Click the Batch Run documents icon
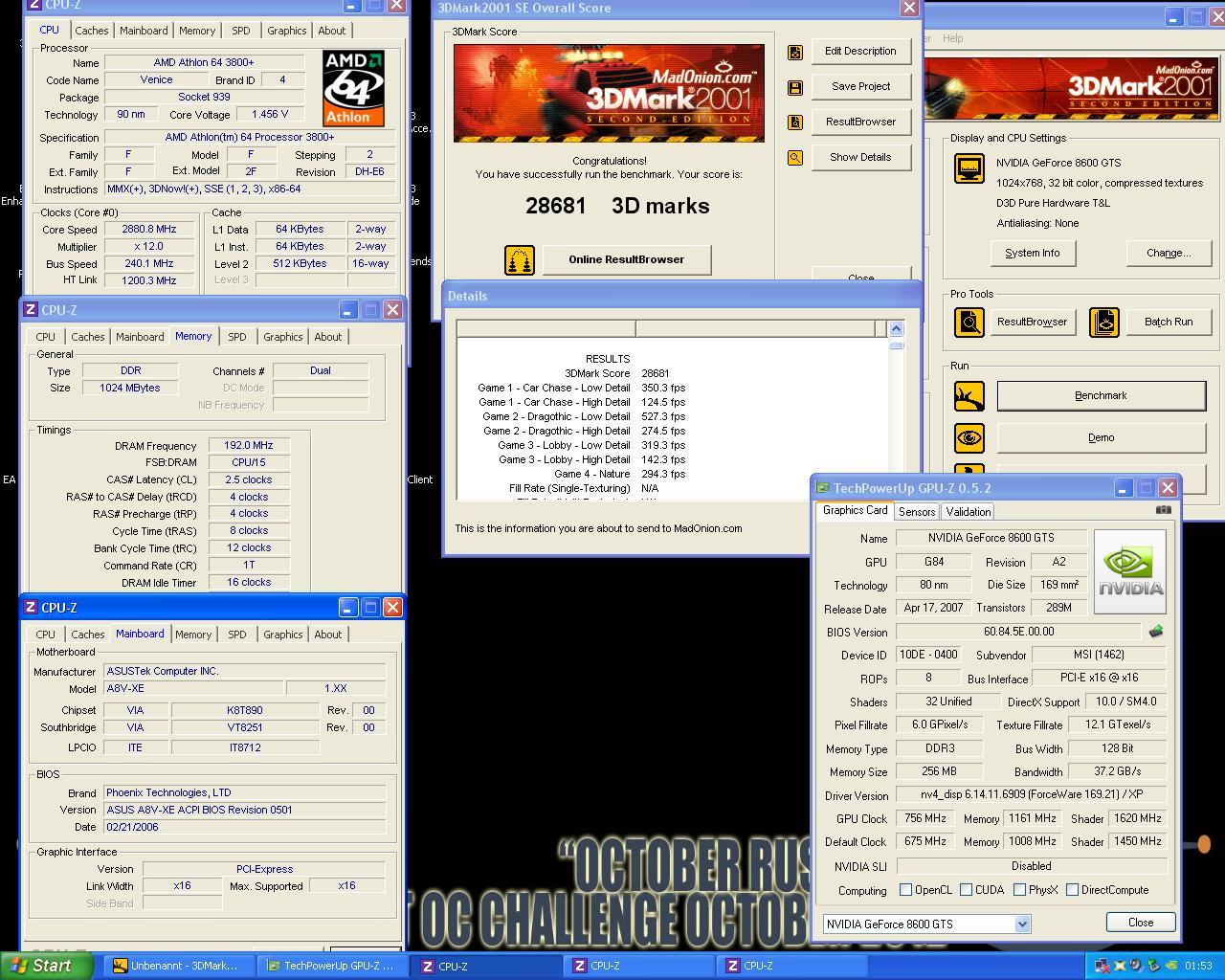The image size is (1225, 980). pyautogui.click(x=1103, y=322)
